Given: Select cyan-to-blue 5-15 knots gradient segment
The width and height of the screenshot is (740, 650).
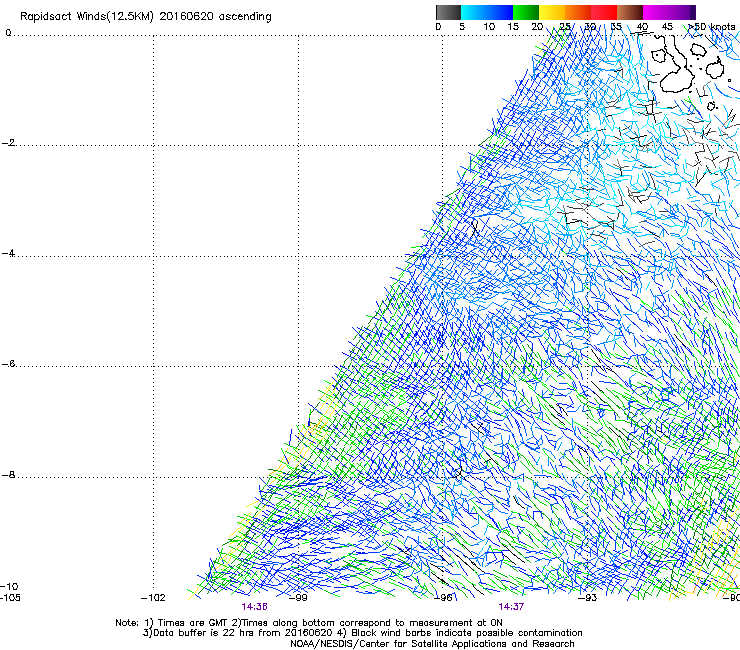Looking at the screenshot, I should 487,12.
